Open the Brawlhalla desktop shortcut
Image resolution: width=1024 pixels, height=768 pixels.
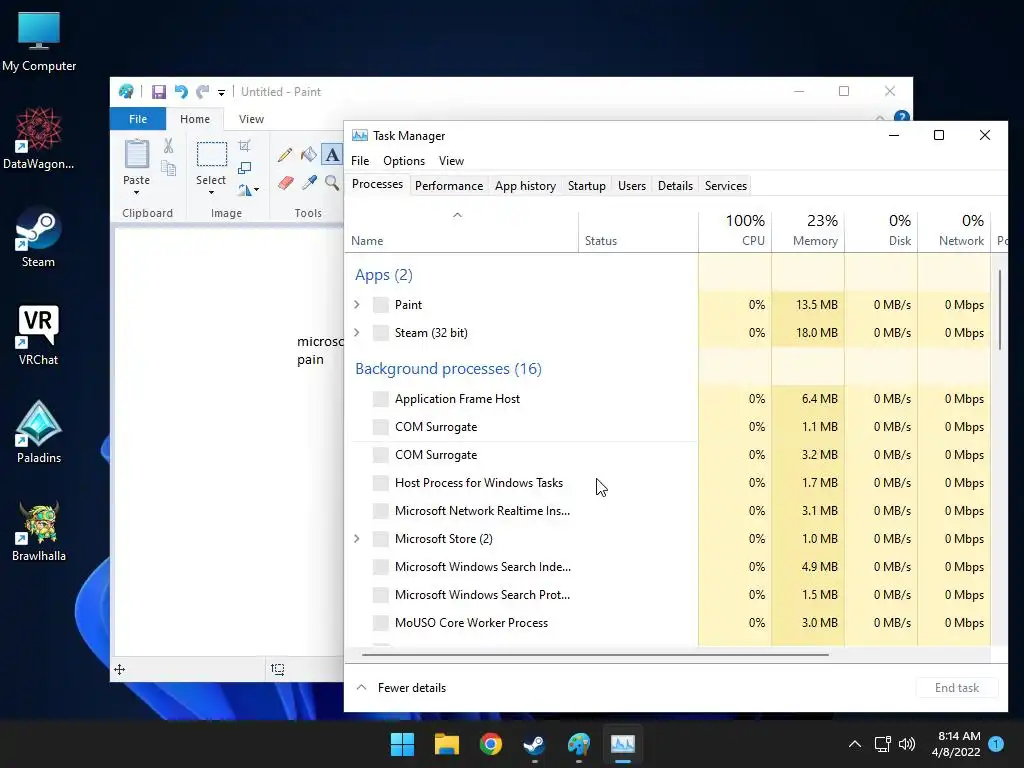tap(39, 531)
